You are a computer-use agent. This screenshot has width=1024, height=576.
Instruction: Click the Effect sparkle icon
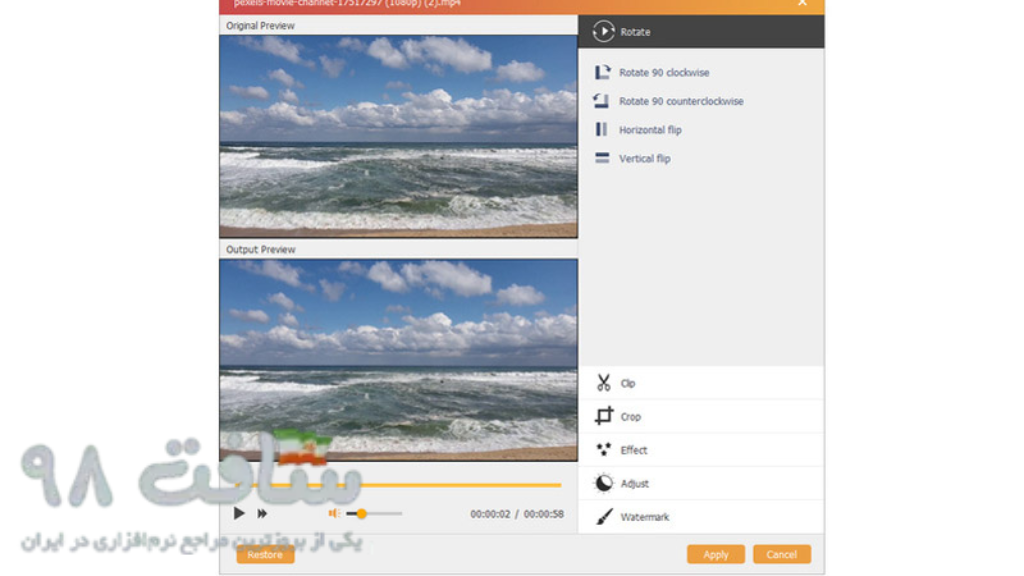point(603,449)
